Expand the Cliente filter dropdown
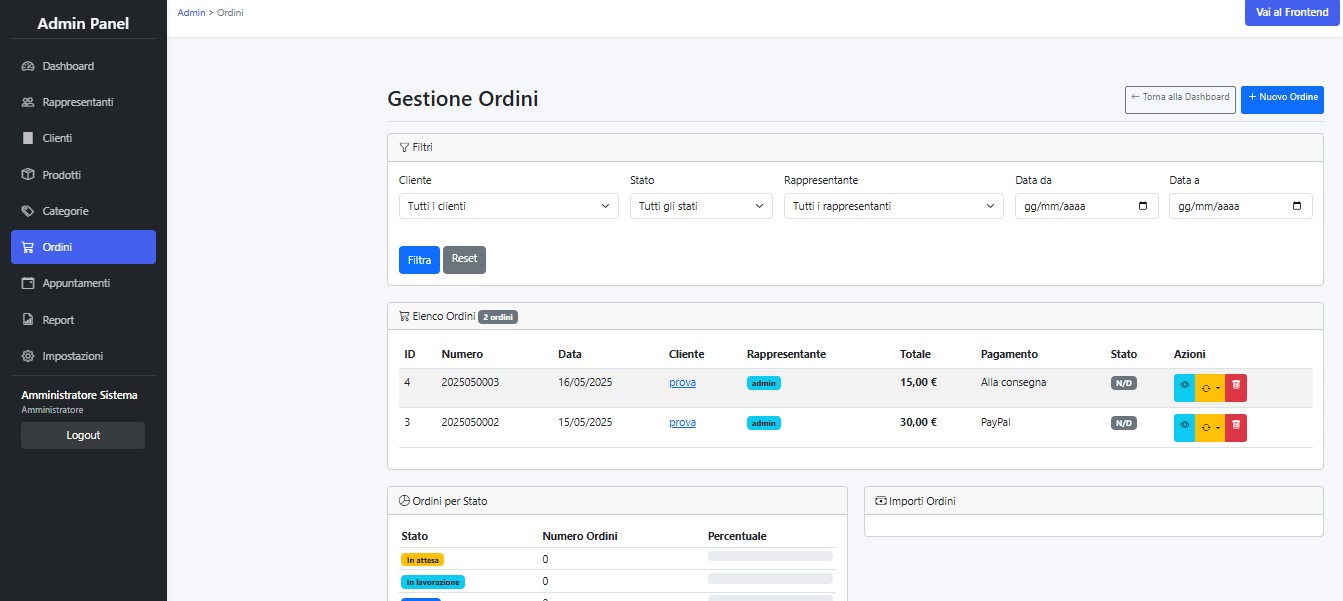The width and height of the screenshot is (1343, 601). (507, 206)
